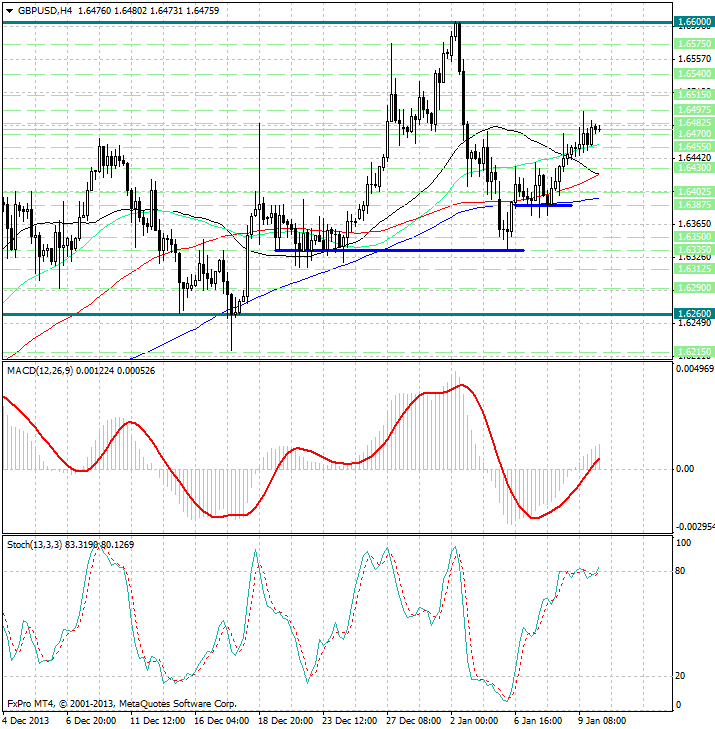Click the 1.64025 green price label
The height and width of the screenshot is (729, 715).
(x=693, y=191)
